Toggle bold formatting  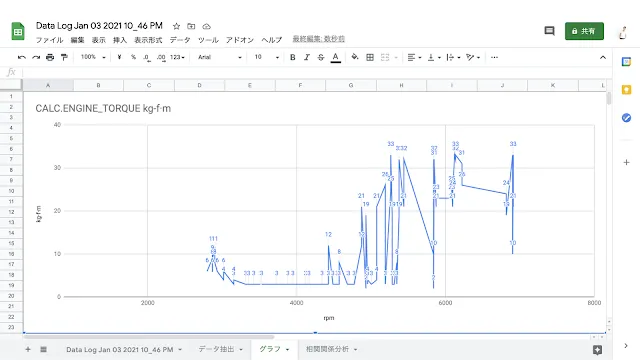pyautogui.click(x=292, y=57)
